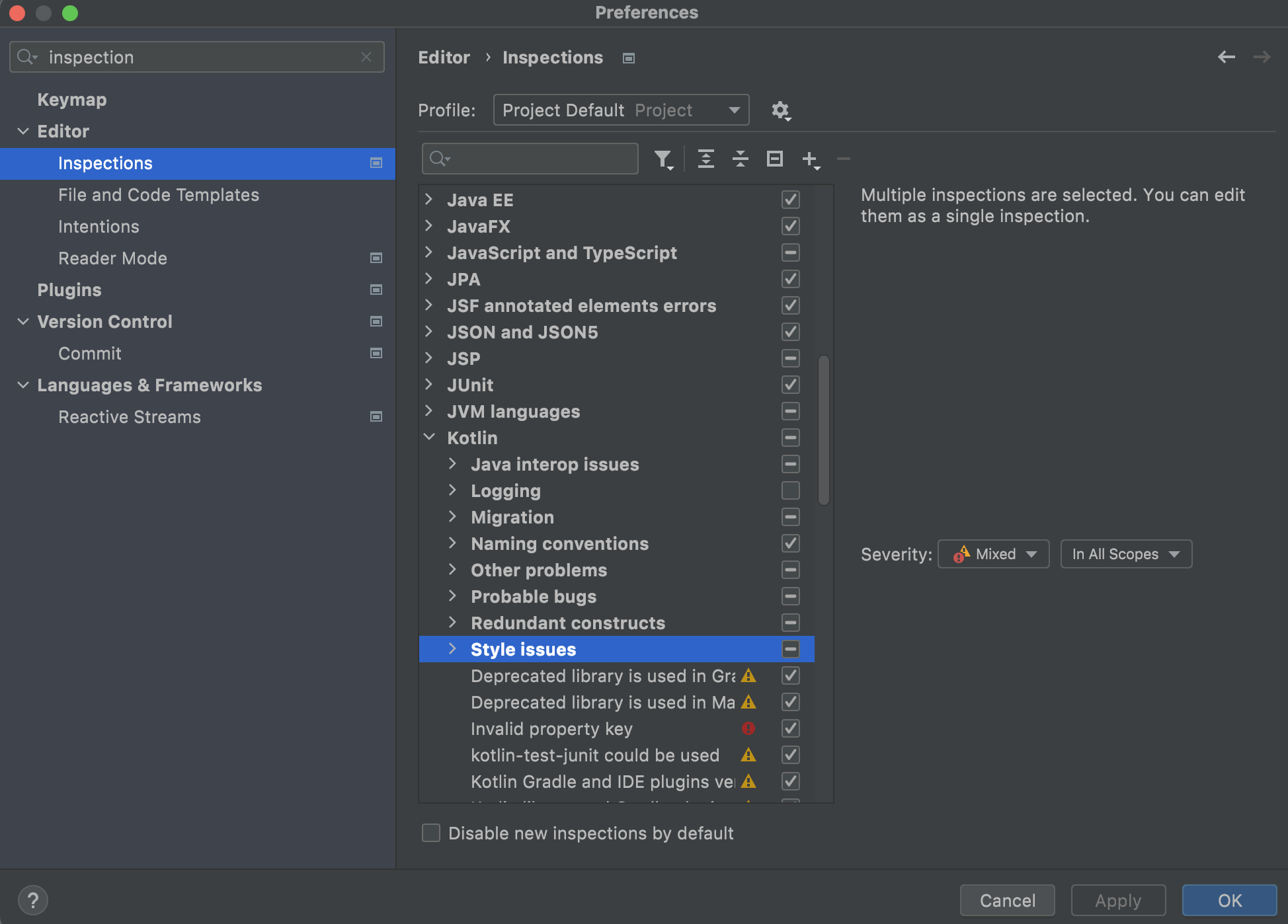Open the help question mark button
This screenshot has width=1288, height=924.
click(32, 900)
